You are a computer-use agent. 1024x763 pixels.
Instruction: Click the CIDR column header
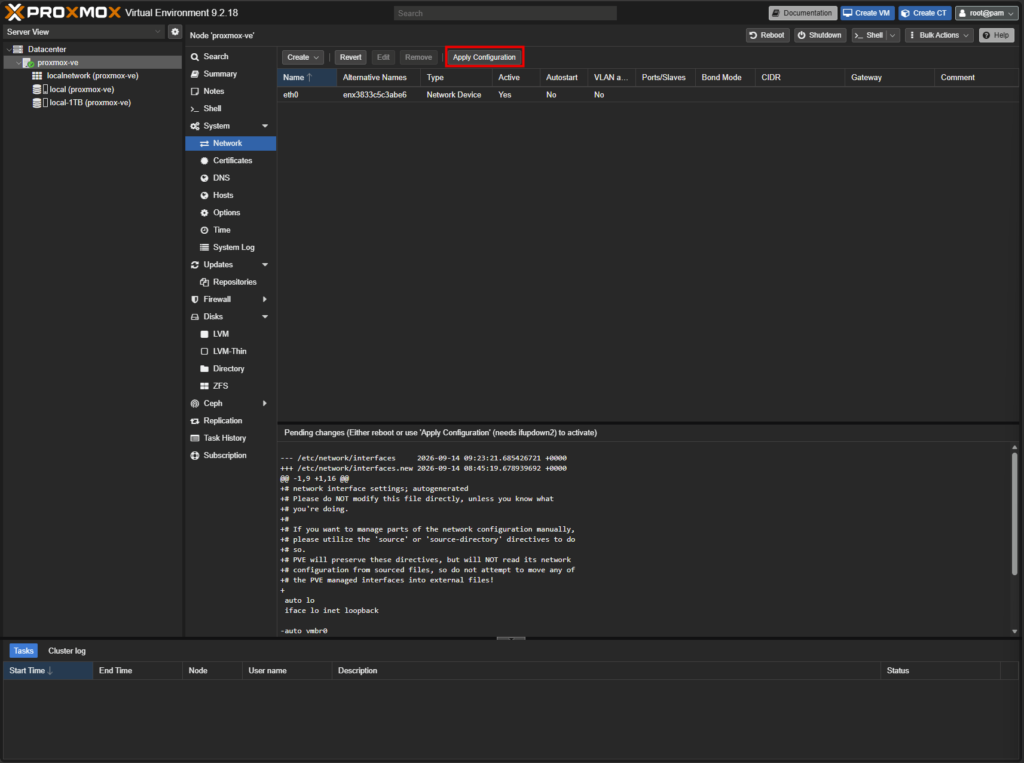pyautogui.click(x=799, y=77)
